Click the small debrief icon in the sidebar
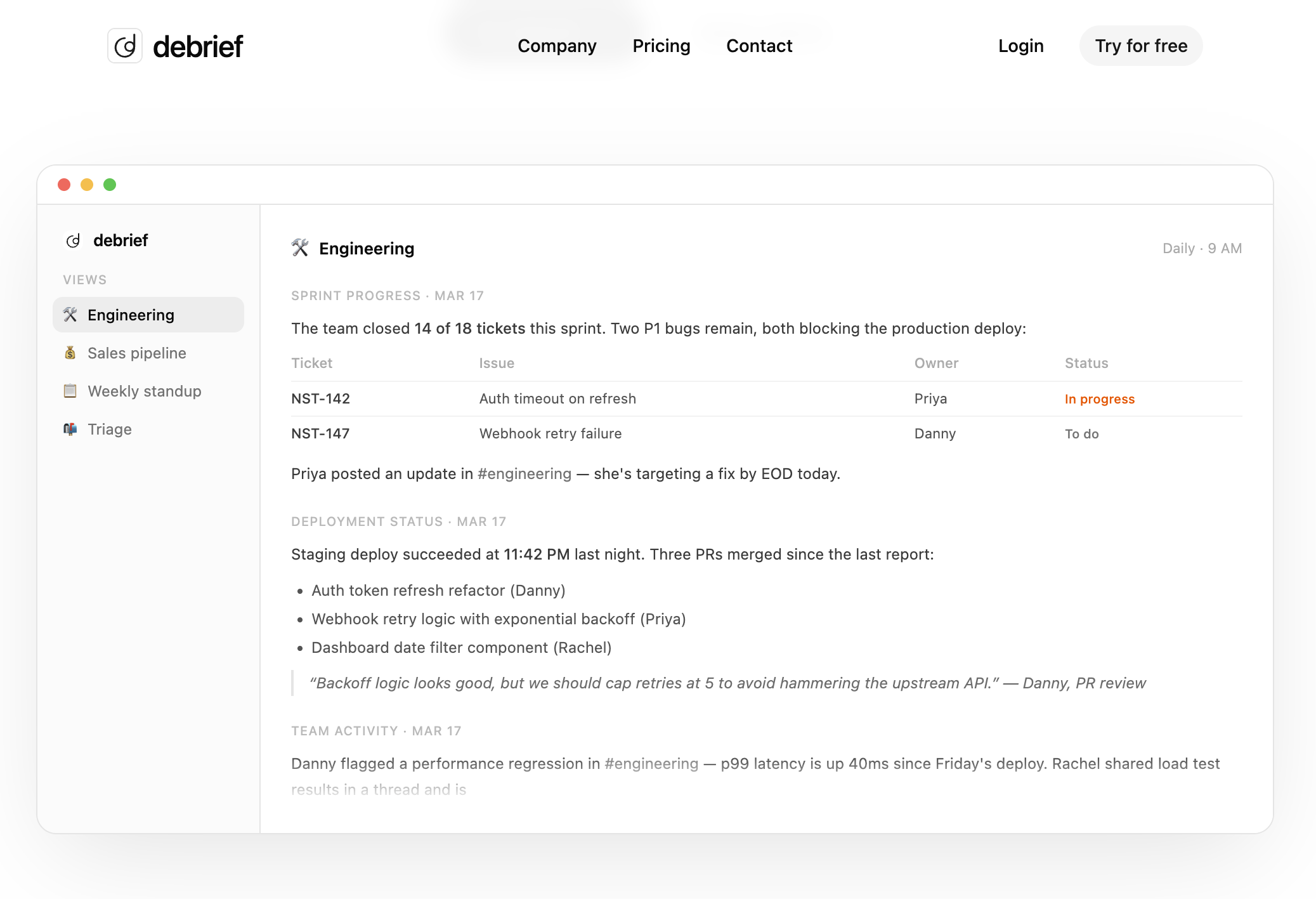1316x899 pixels. (x=74, y=240)
